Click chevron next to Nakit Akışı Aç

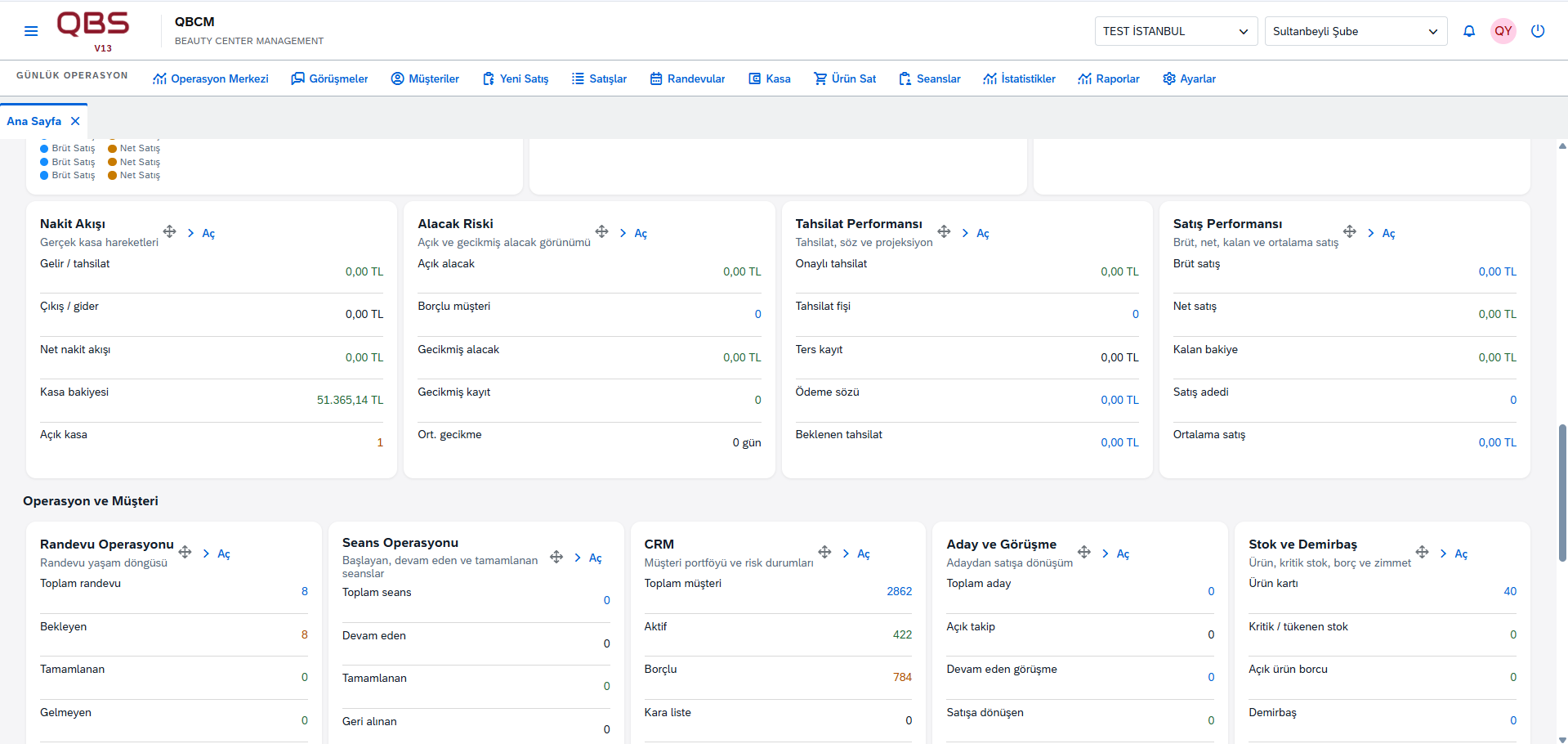pyautogui.click(x=190, y=233)
